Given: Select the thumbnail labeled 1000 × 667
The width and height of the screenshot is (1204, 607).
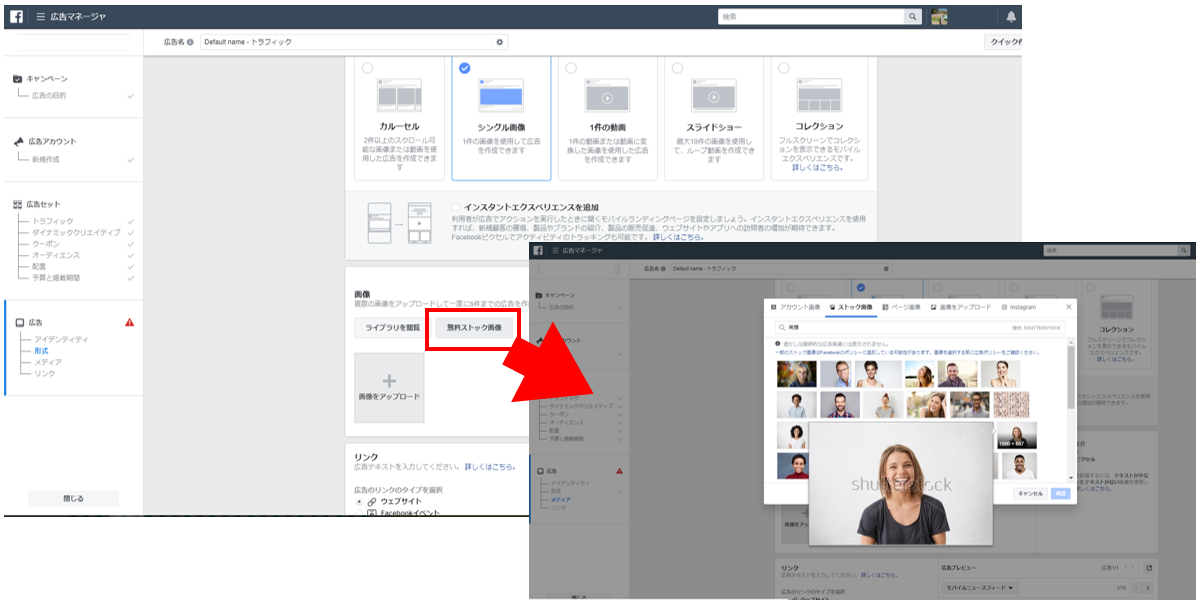Looking at the screenshot, I should tap(1016, 436).
